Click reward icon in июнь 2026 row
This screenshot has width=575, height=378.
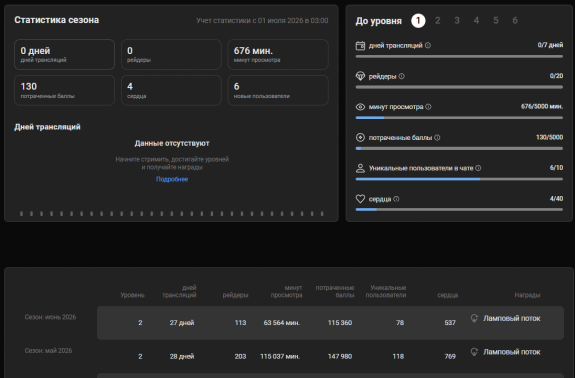point(474,318)
